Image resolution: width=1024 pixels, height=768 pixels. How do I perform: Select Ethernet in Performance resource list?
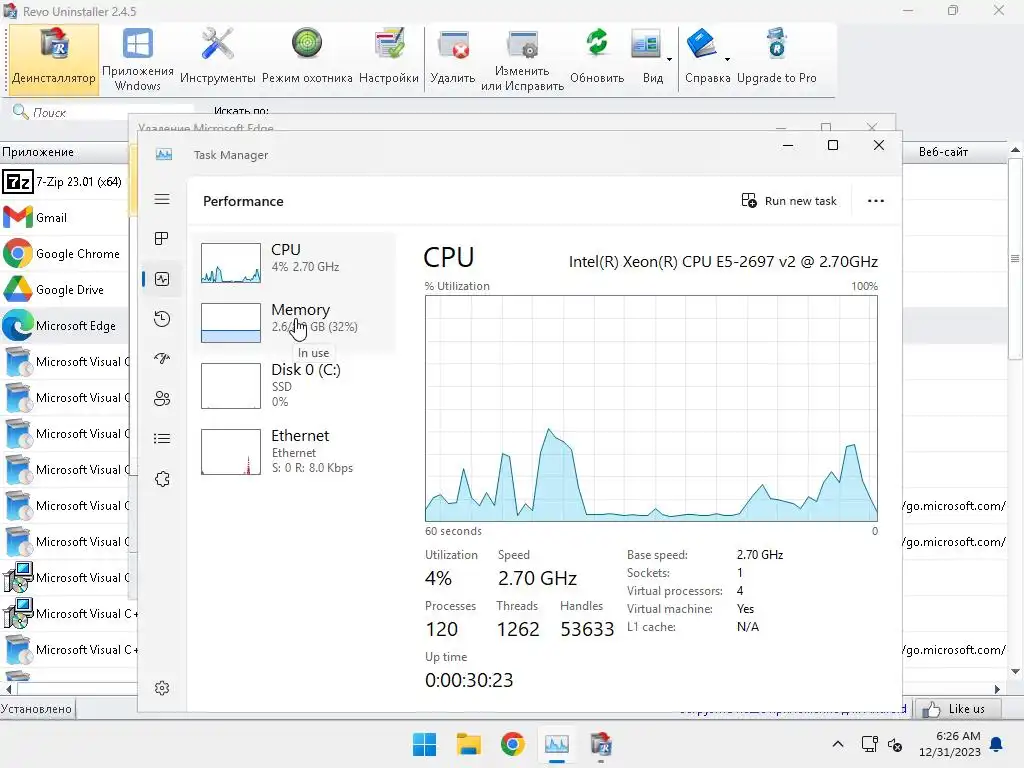click(x=294, y=451)
